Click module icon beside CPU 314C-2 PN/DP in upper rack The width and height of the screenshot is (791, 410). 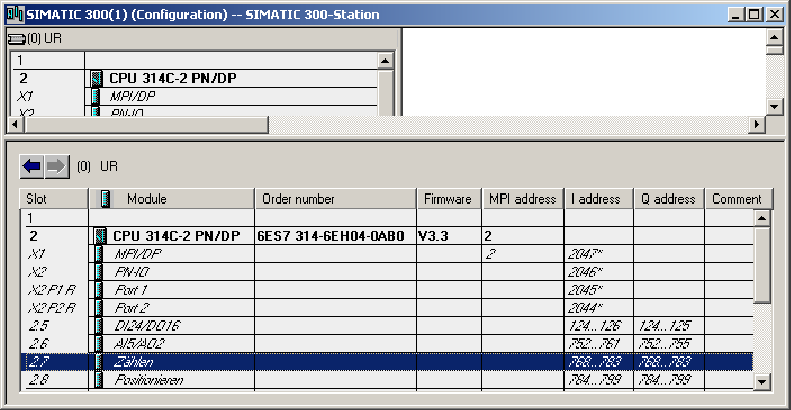click(97, 78)
